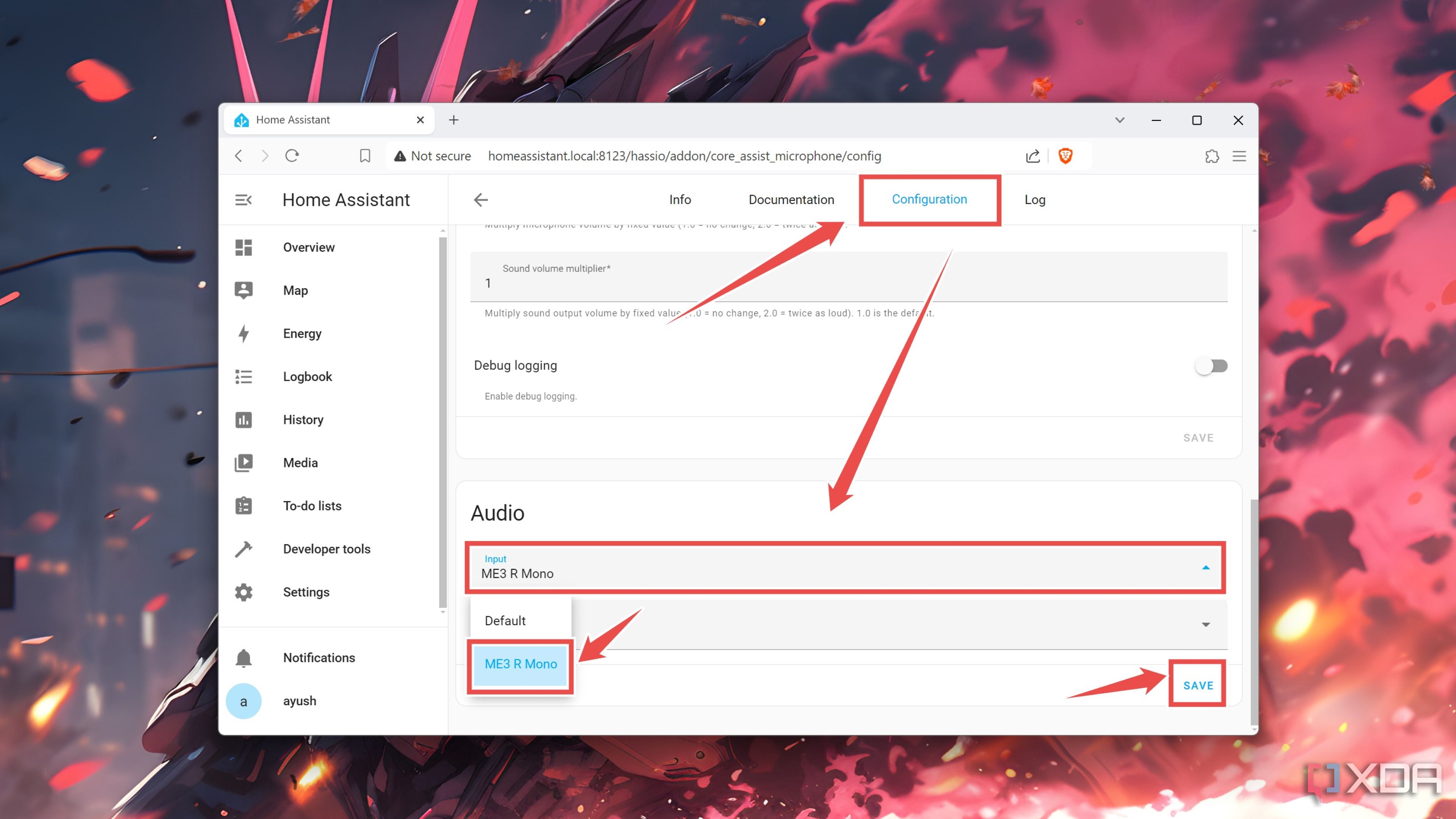This screenshot has width=1456, height=819.
Task: Click the configuration page vertical scrollbar
Action: click(x=1254, y=610)
